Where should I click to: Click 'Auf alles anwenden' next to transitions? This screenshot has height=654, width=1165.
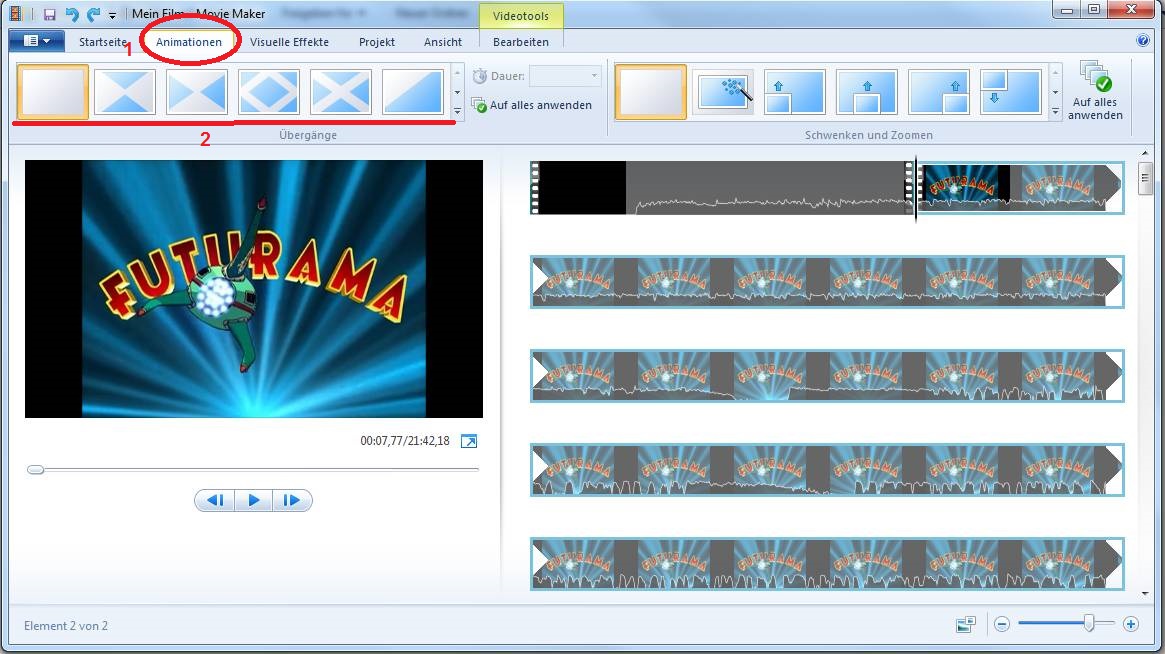pos(540,105)
